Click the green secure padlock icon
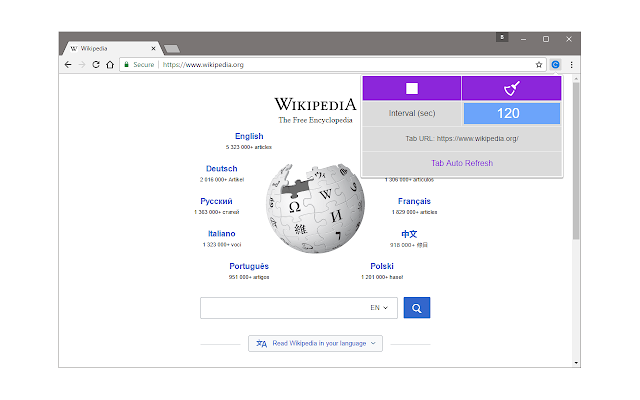 (x=127, y=64)
